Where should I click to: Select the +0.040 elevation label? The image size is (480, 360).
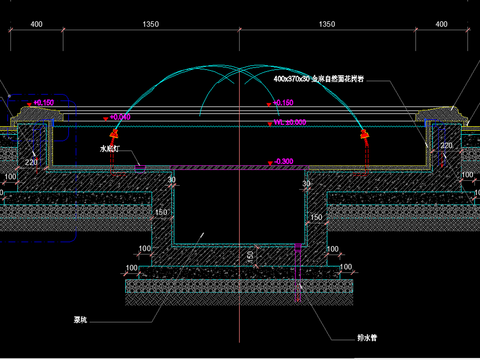coord(120,117)
